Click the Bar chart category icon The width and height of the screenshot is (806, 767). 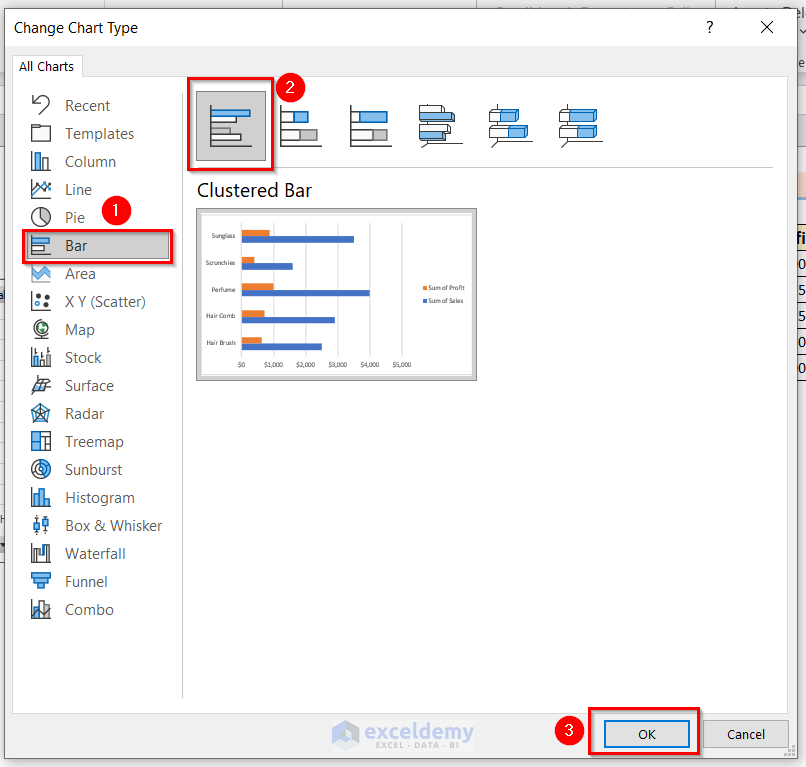pyautogui.click(x=41, y=245)
